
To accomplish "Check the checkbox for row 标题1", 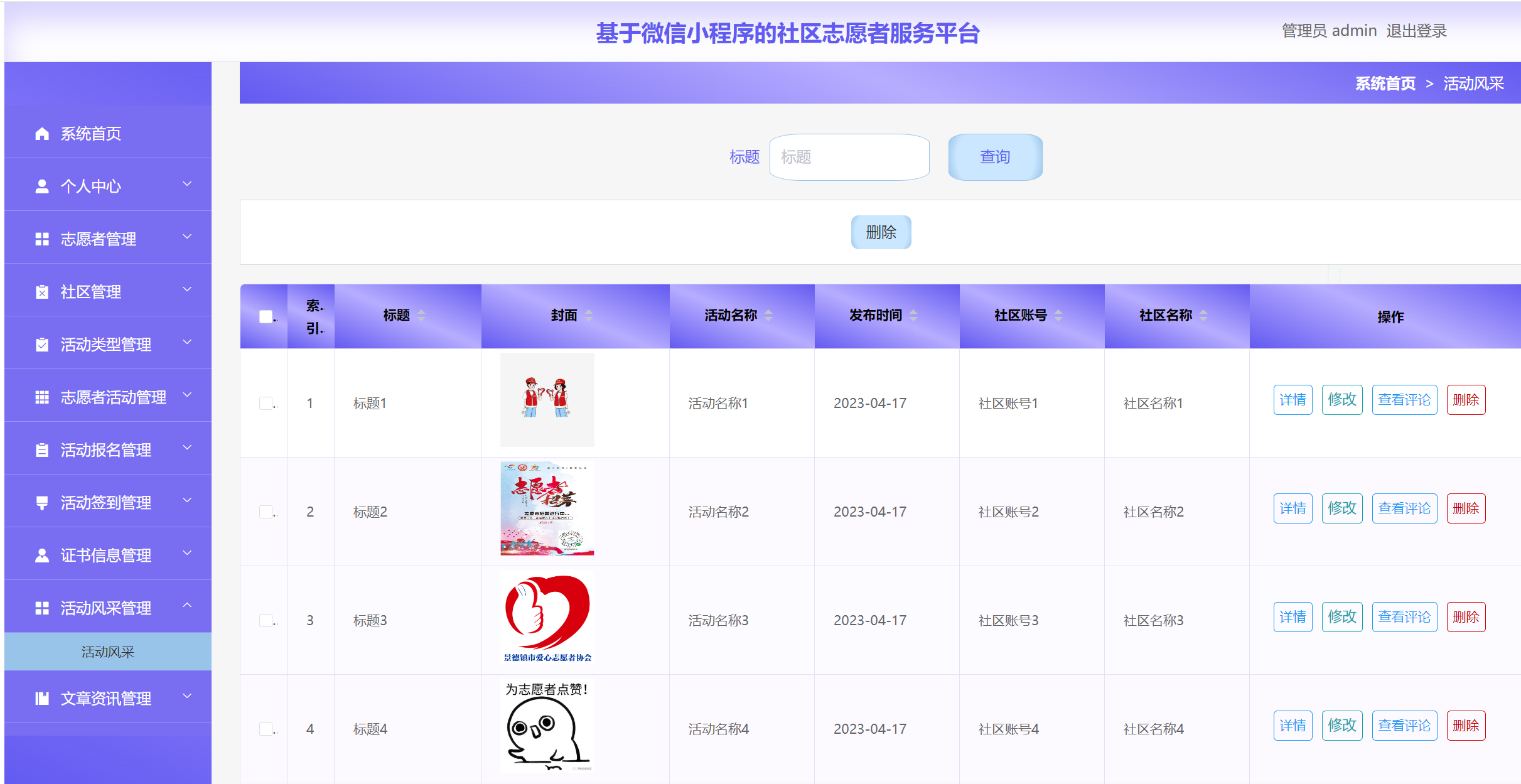I will (x=266, y=403).
